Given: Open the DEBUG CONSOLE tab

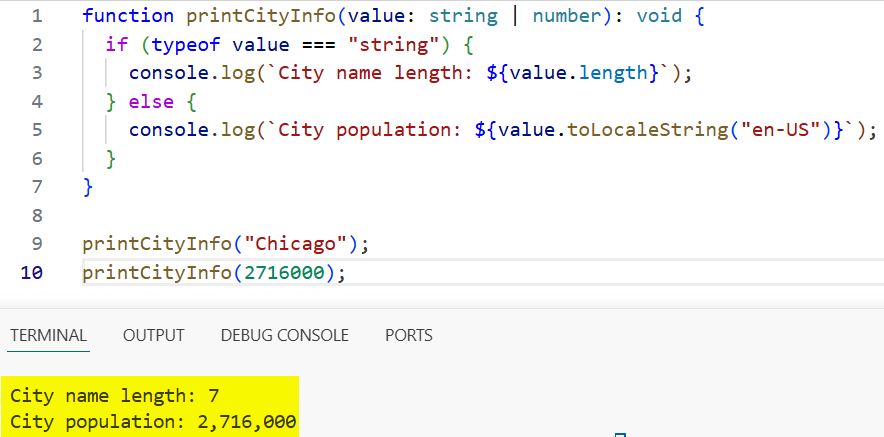Looking at the screenshot, I should click(285, 336).
